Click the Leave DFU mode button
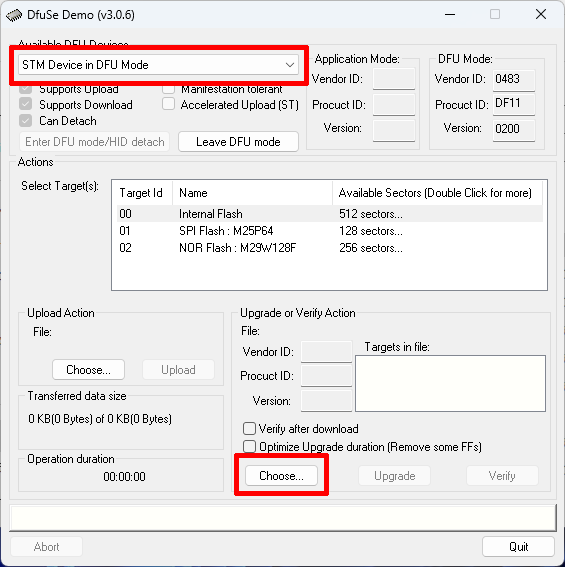This screenshot has width=565, height=567. point(238,141)
